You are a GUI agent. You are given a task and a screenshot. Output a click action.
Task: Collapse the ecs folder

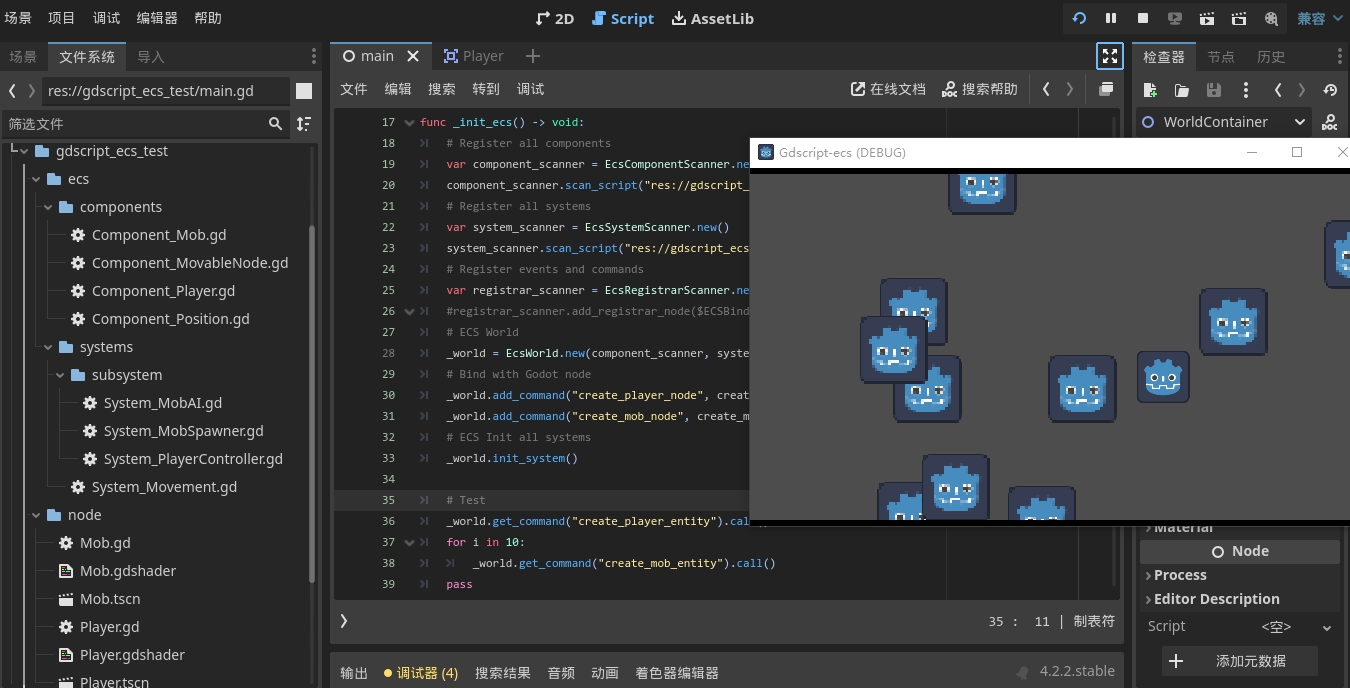coord(36,179)
